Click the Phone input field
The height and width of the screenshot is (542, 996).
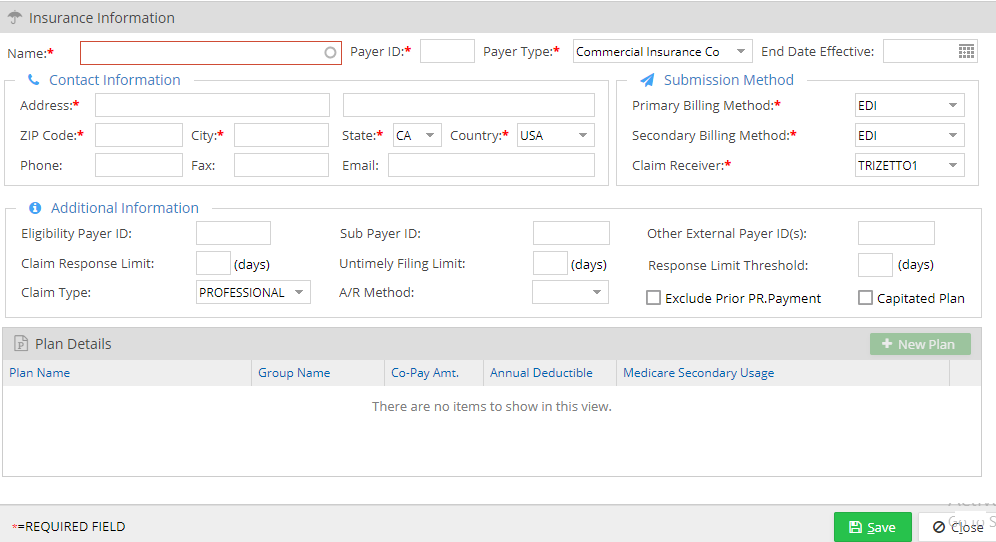138,165
